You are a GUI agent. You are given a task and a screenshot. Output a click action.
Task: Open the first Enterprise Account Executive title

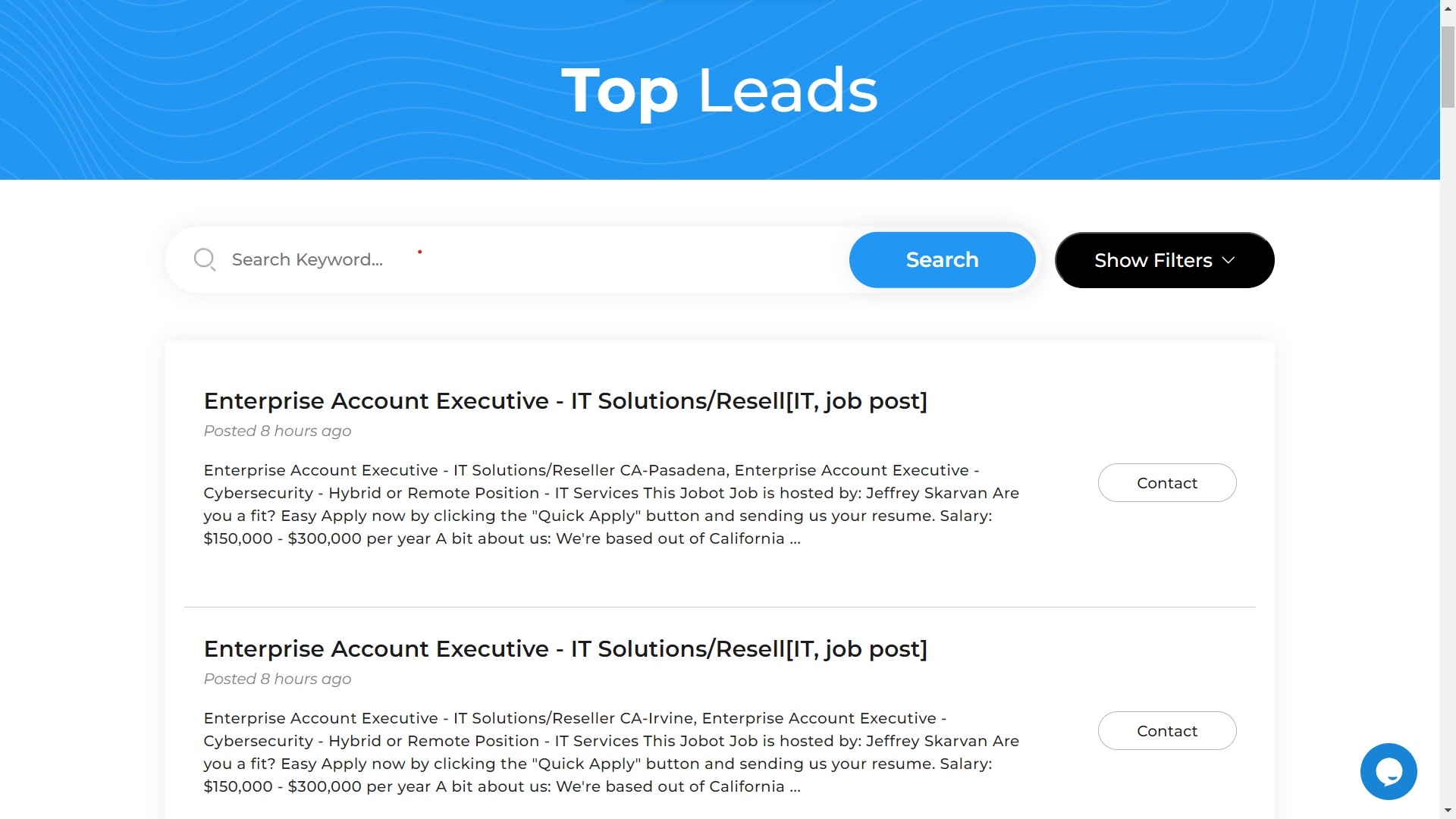[x=565, y=400]
